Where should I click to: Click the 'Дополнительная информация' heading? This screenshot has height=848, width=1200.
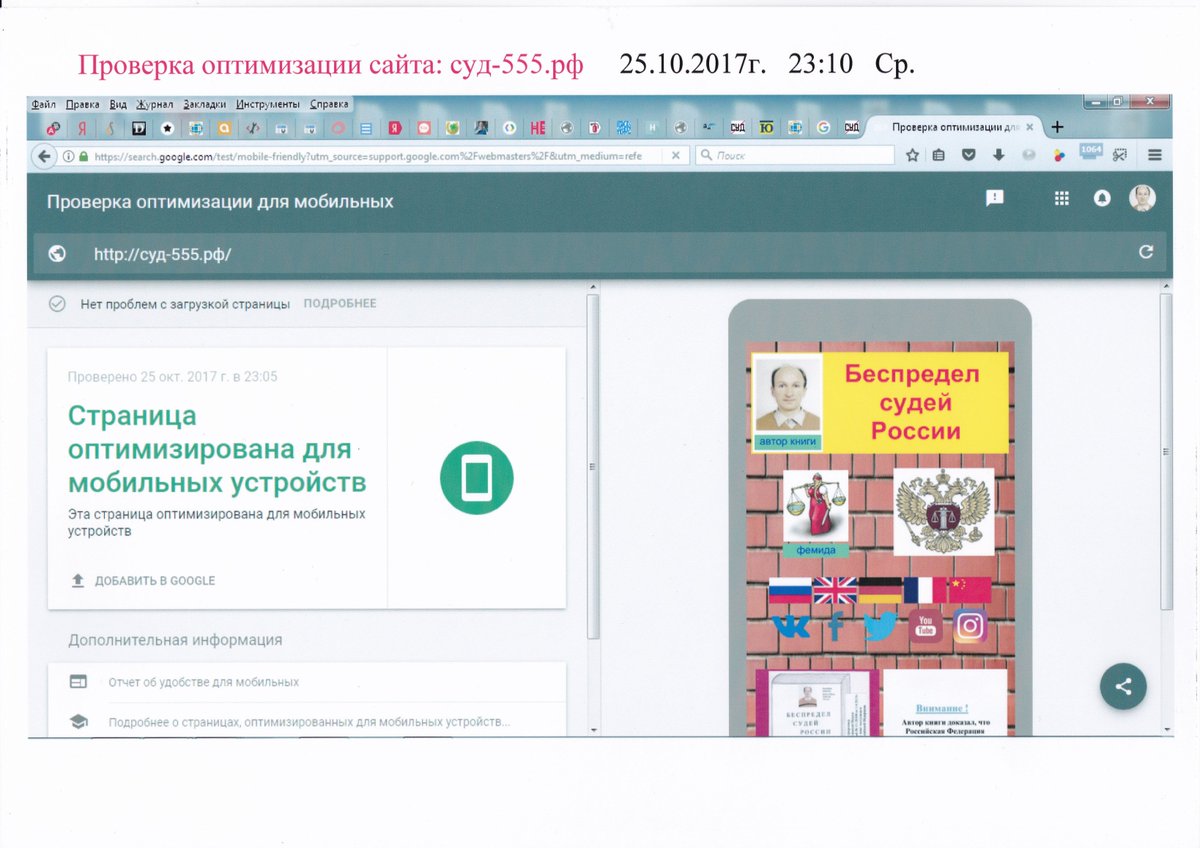(x=175, y=640)
